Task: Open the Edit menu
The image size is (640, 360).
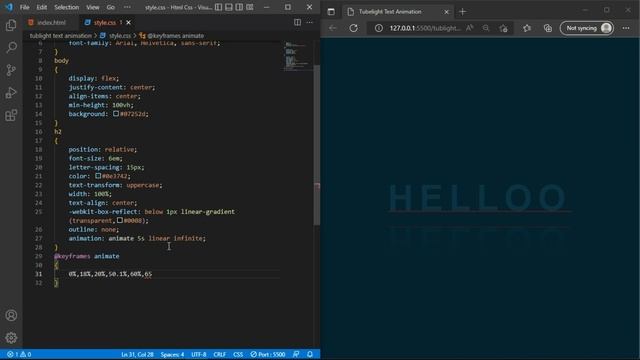Action: click(x=42, y=7)
